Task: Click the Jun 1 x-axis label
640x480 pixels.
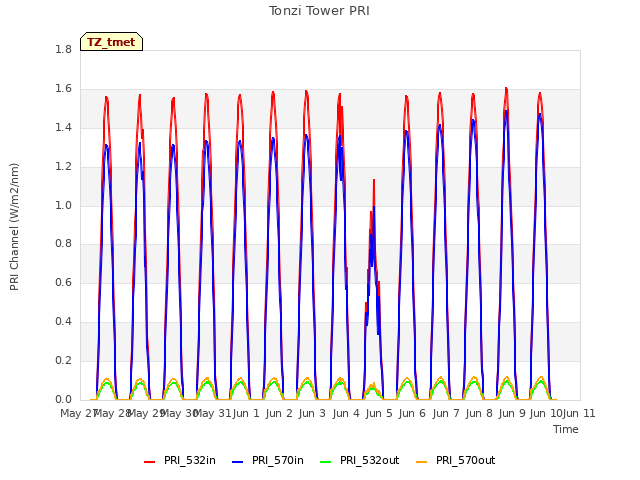Action: (246, 413)
